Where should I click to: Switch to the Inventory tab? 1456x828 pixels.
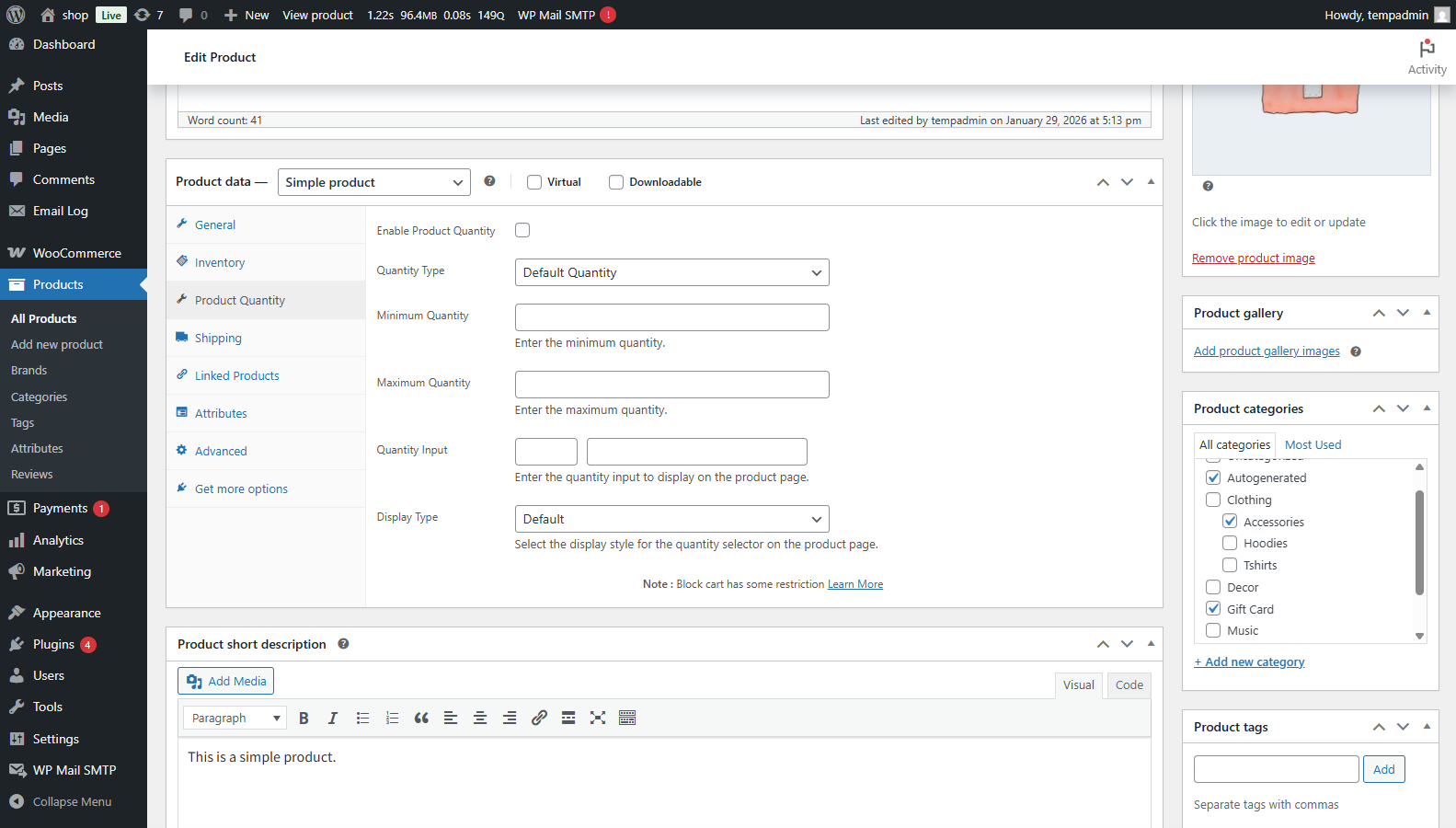point(220,263)
